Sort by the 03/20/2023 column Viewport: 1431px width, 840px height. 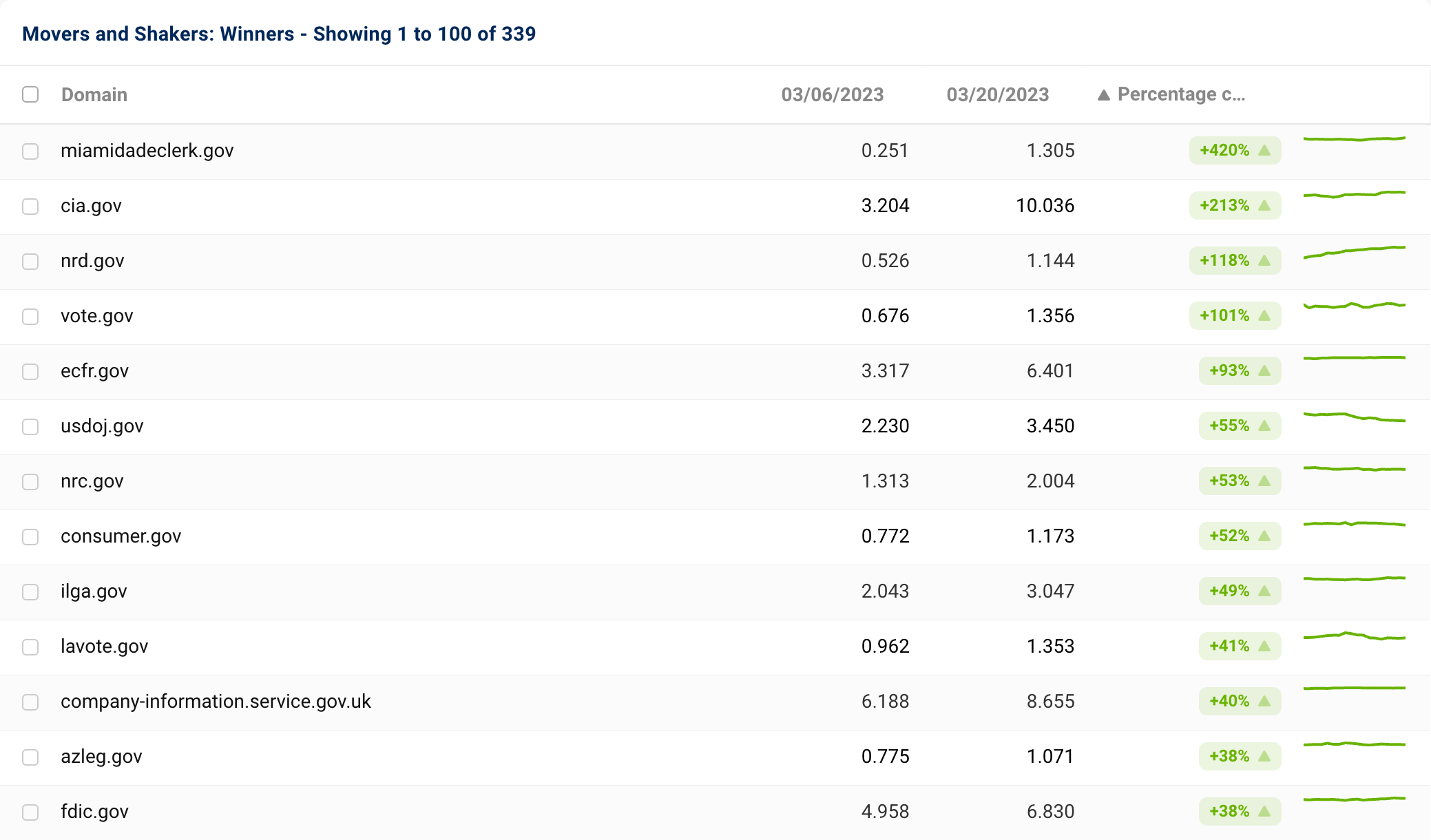click(x=998, y=94)
